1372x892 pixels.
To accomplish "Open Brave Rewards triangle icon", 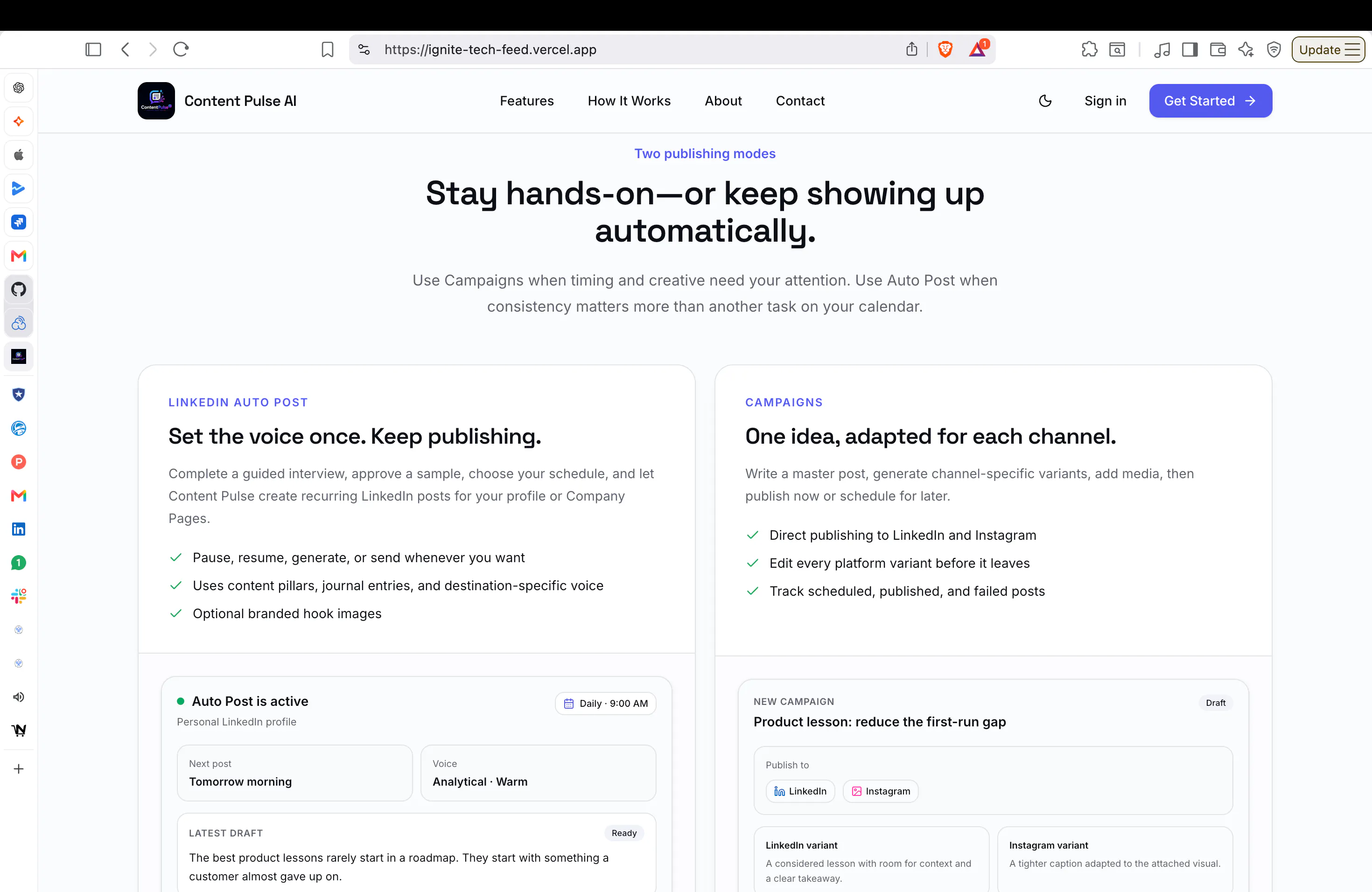I will (978, 49).
